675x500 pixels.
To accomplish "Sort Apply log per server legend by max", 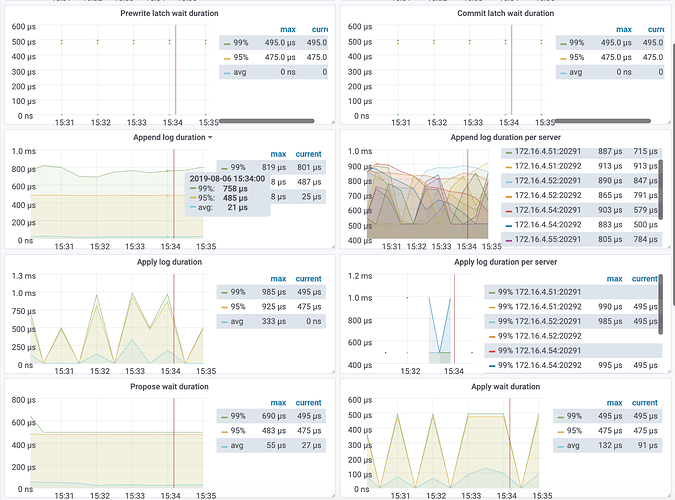I will pyautogui.click(x=614, y=279).
